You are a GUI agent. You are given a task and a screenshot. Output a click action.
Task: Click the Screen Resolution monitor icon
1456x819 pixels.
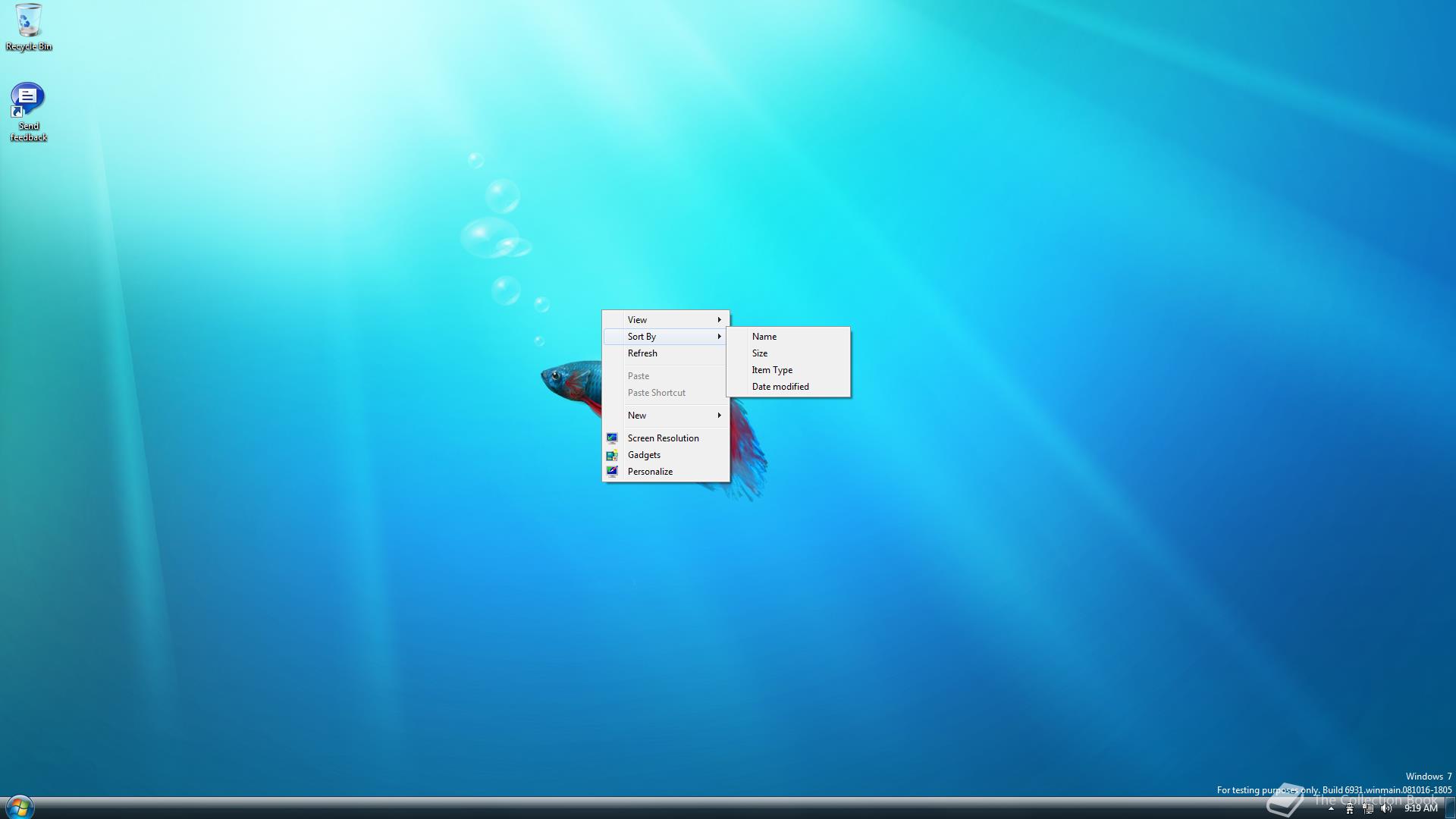pos(612,438)
